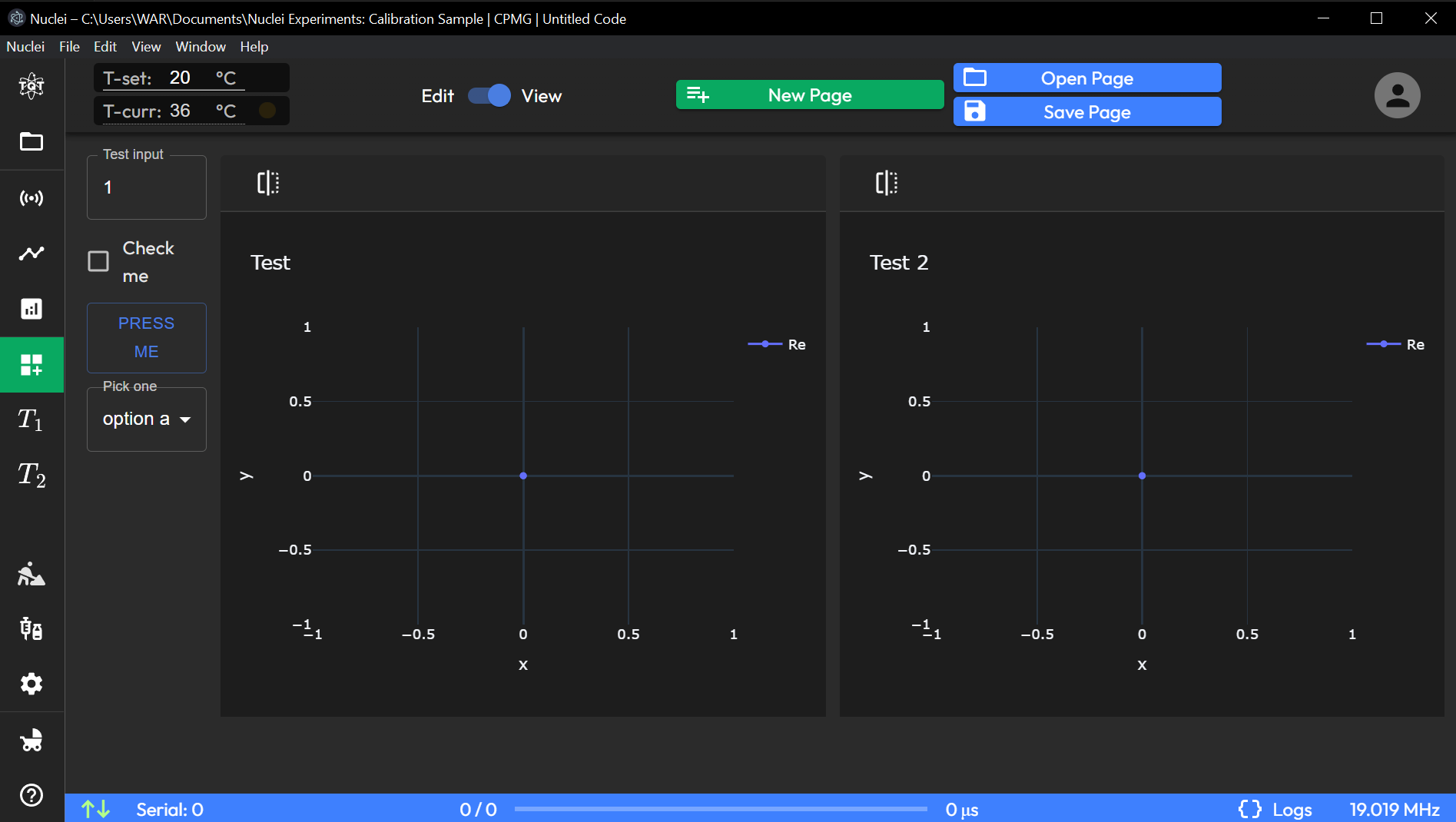Toggle the Edit/View switch
The width and height of the screenshot is (1456, 822).
click(489, 95)
